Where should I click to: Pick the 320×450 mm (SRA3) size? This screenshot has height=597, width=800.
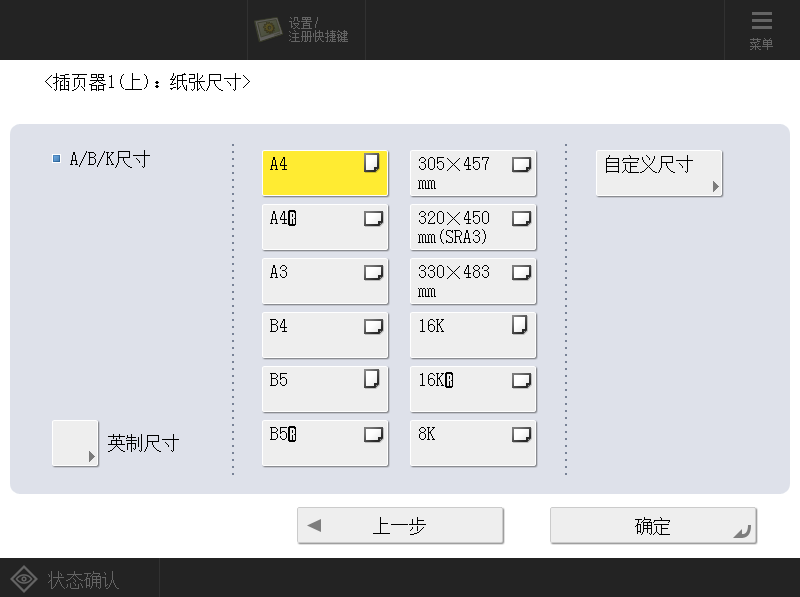pos(472,227)
